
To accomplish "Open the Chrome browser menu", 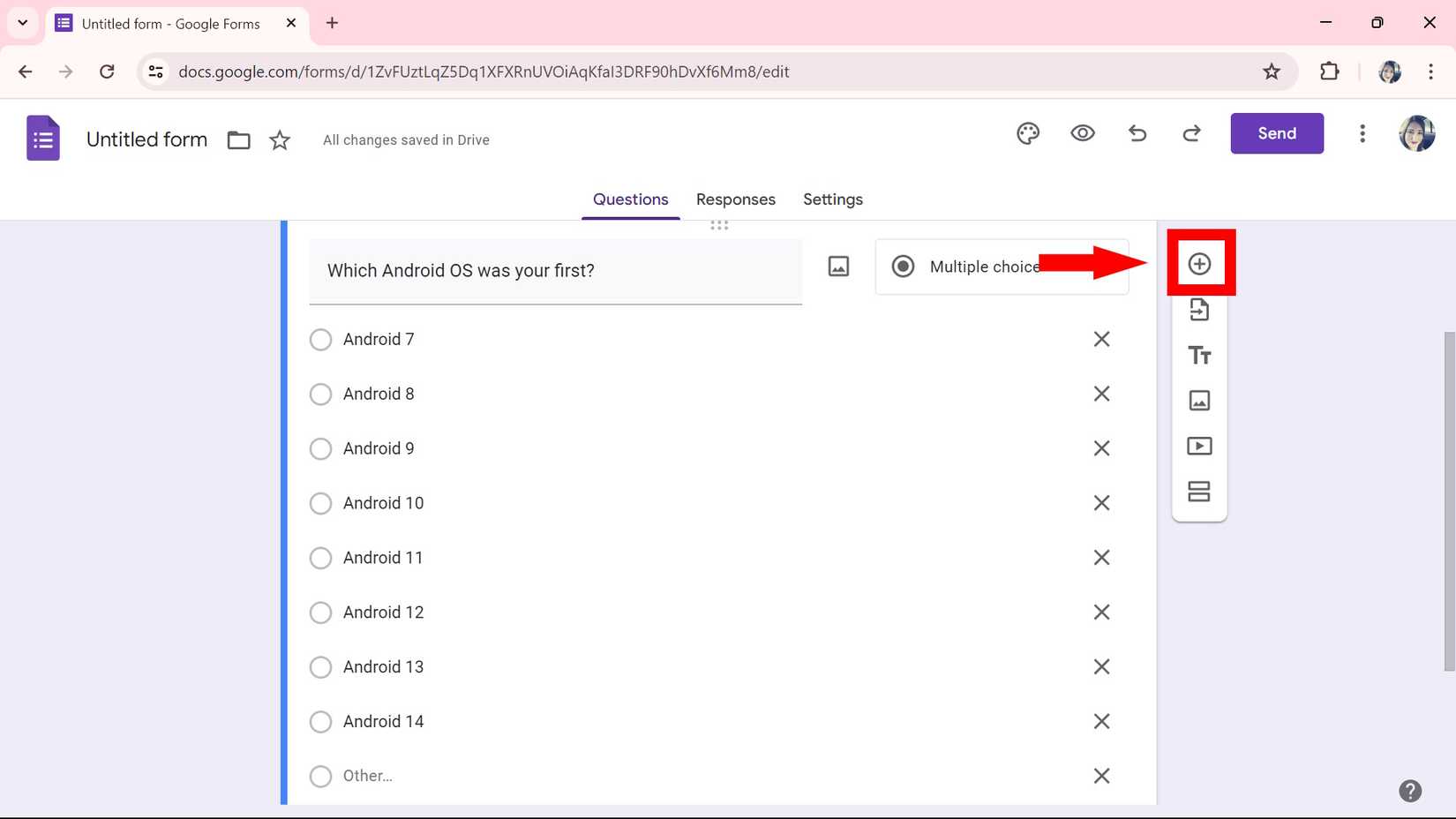I will click(x=1430, y=71).
